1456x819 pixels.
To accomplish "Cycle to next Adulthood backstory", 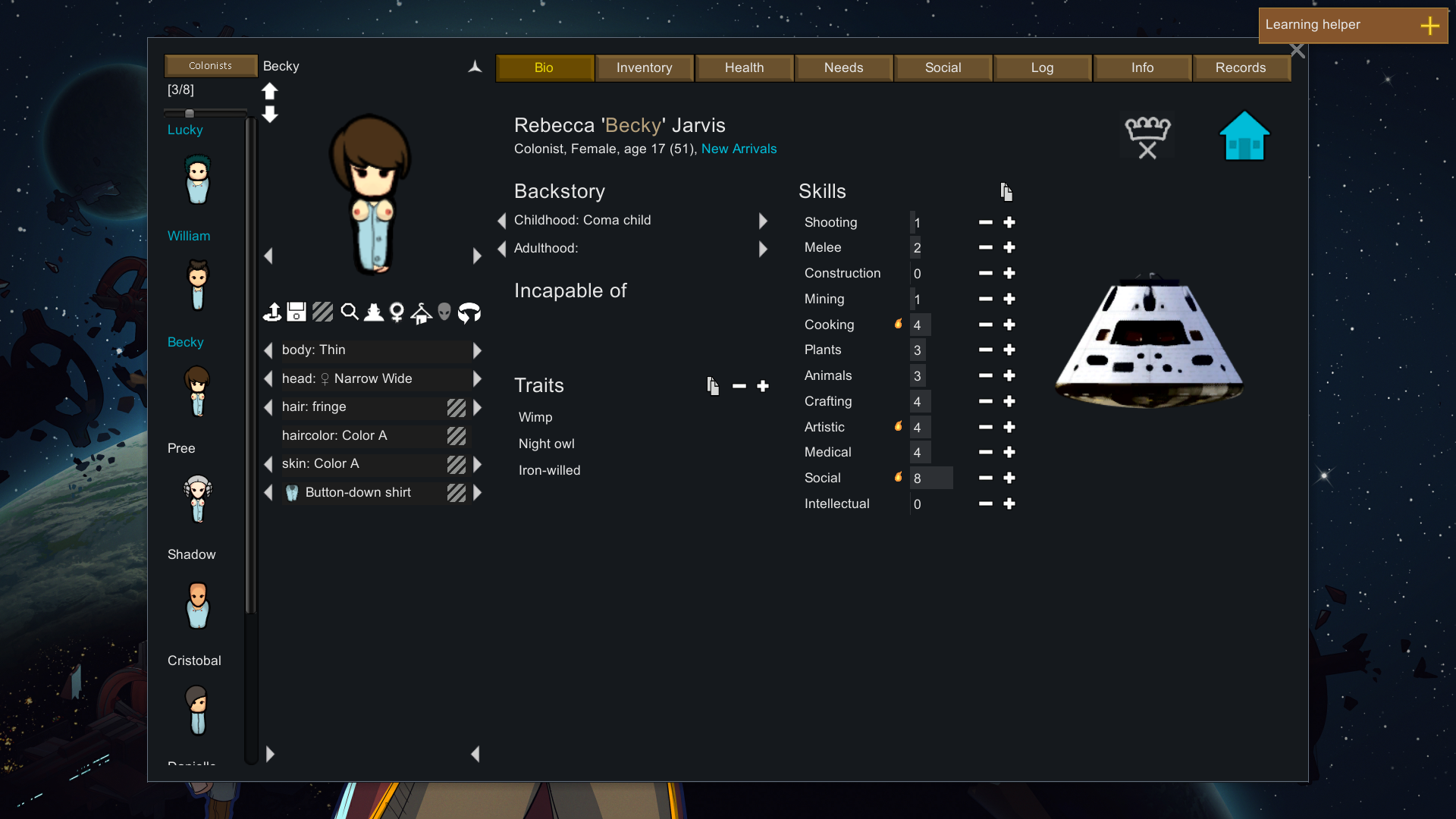I will [x=763, y=249].
